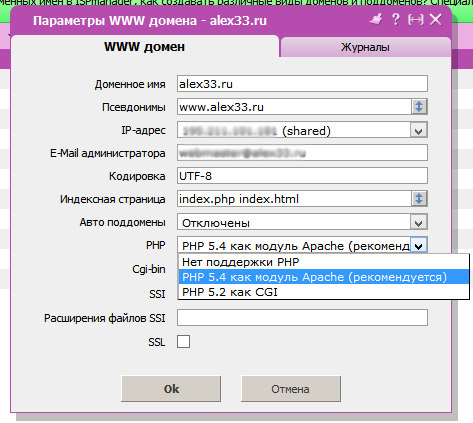Close the WWW domain parameters dialog
The width and height of the screenshot is (473, 423).
click(436, 20)
